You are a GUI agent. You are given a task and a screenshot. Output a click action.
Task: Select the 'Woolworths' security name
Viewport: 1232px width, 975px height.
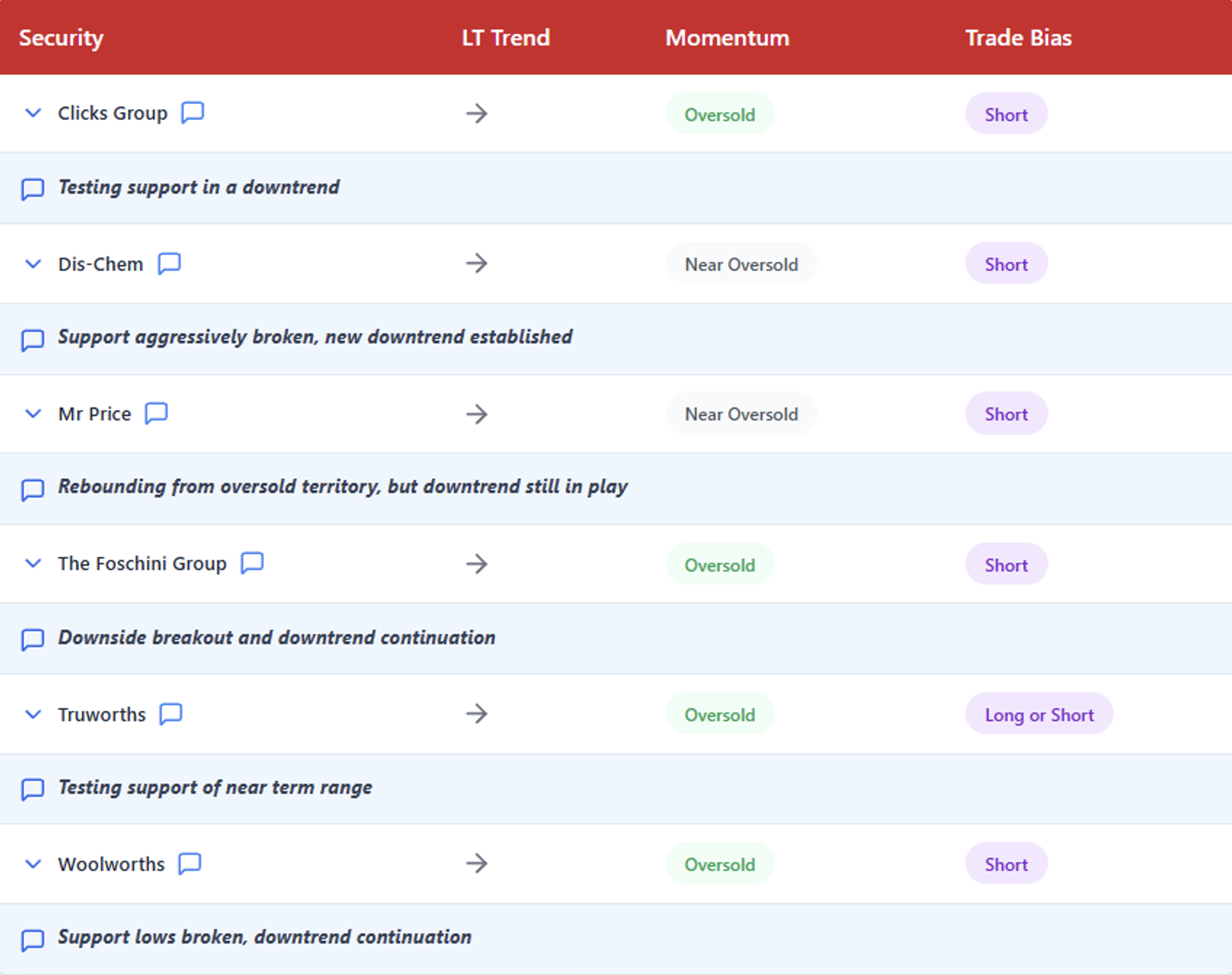point(111,864)
